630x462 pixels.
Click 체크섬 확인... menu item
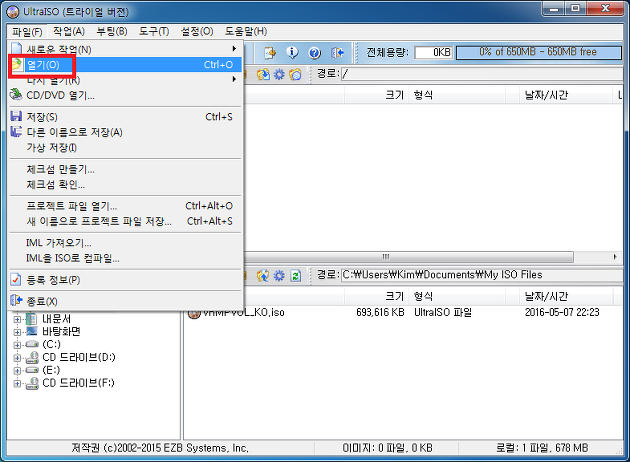(x=125, y=184)
